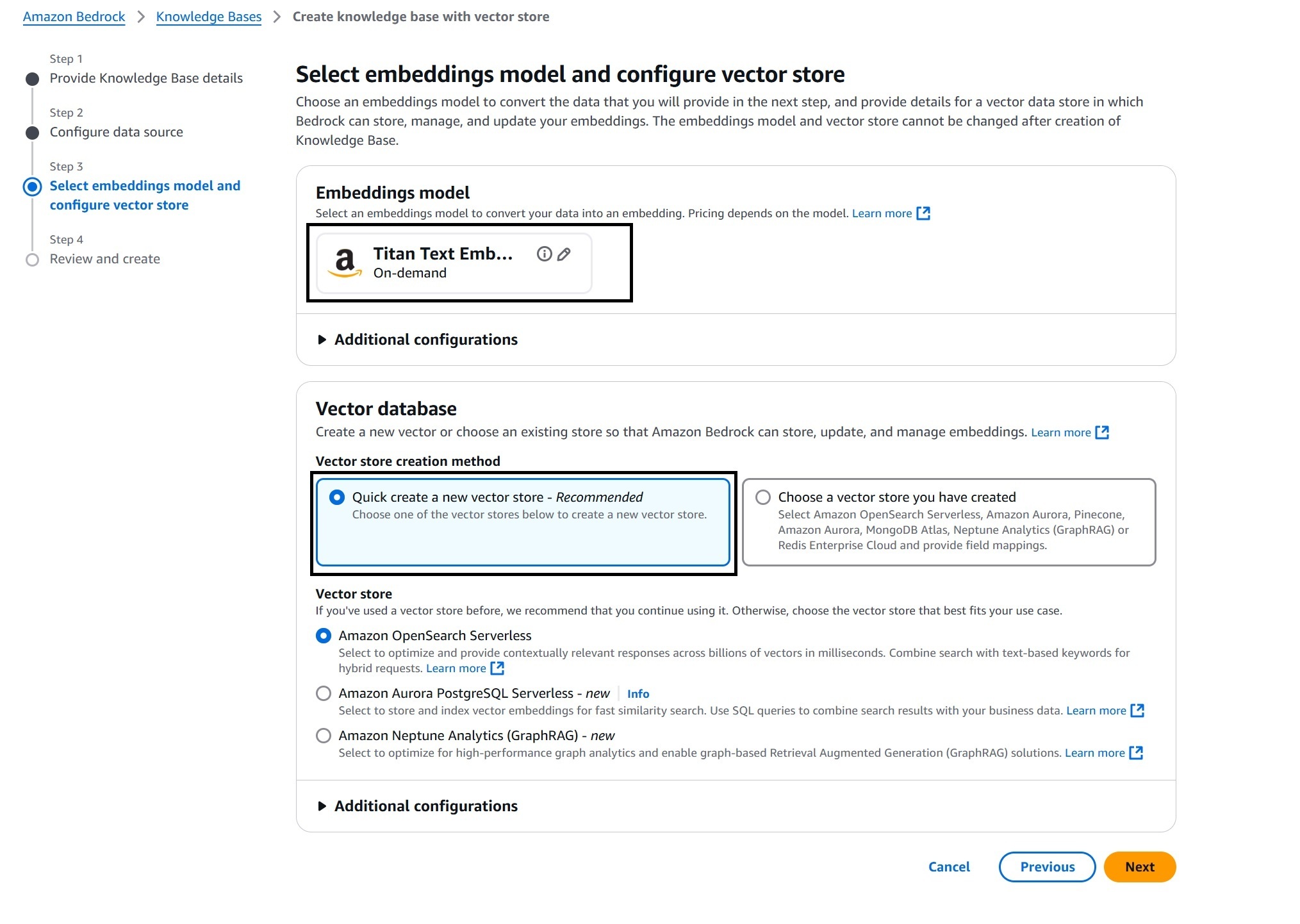Click external link icon for Neptune Analytics Learn more

pos(1136,753)
